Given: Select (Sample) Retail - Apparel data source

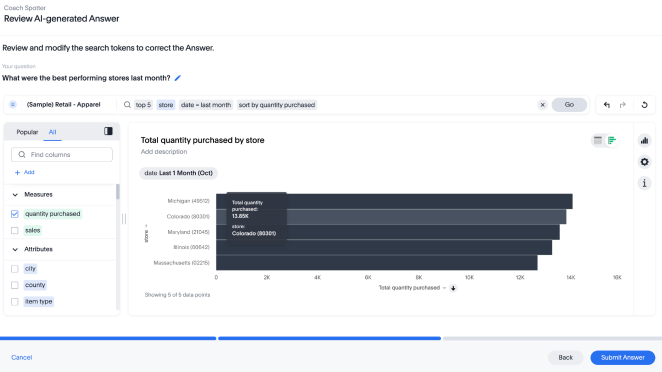Looking at the screenshot, I should pyautogui.click(x=63, y=105).
